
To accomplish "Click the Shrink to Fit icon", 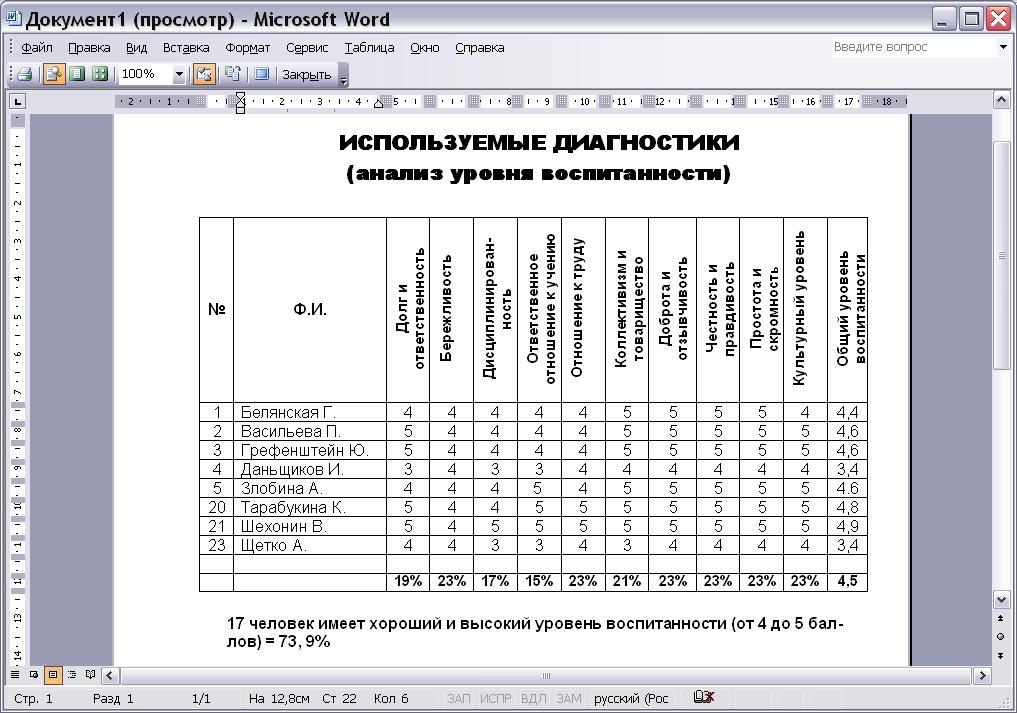I will tap(233, 74).
